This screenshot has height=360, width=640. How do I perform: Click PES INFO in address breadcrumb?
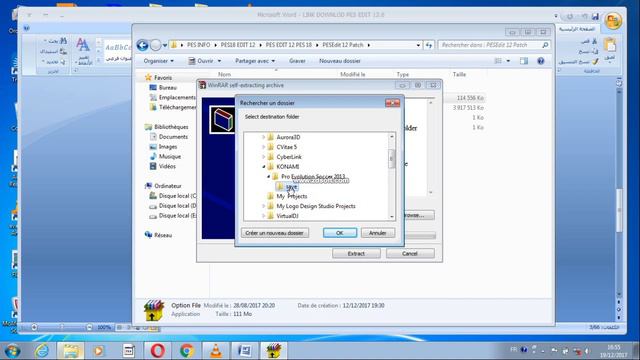coord(198,45)
